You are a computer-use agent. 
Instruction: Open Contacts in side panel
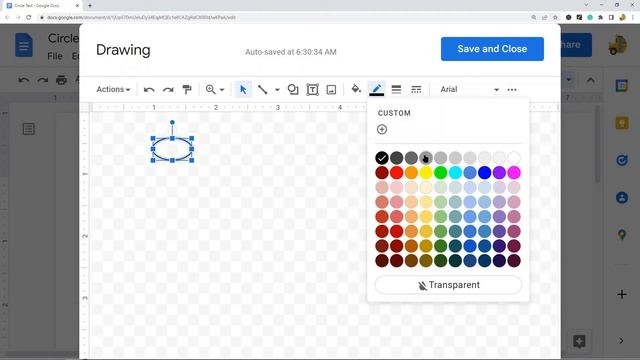click(x=622, y=198)
